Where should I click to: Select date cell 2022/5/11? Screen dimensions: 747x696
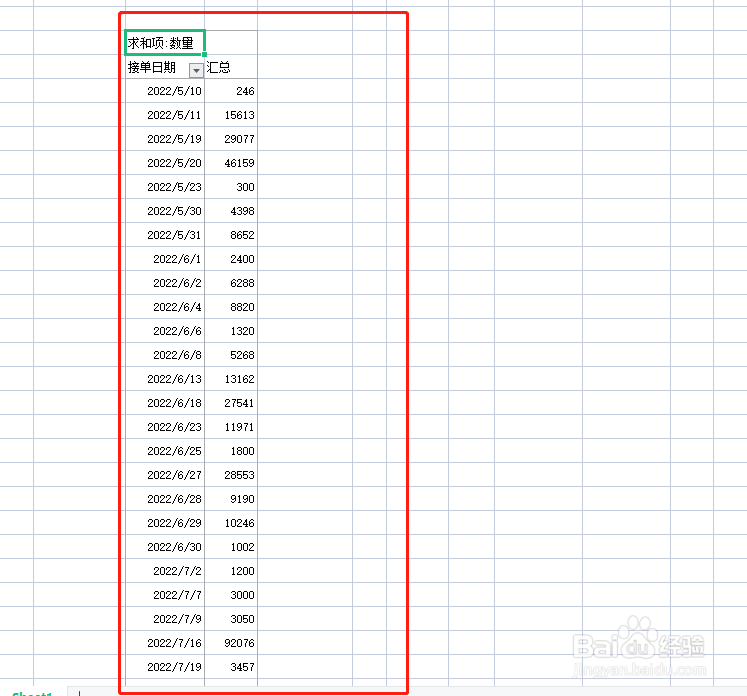[x=165, y=115]
